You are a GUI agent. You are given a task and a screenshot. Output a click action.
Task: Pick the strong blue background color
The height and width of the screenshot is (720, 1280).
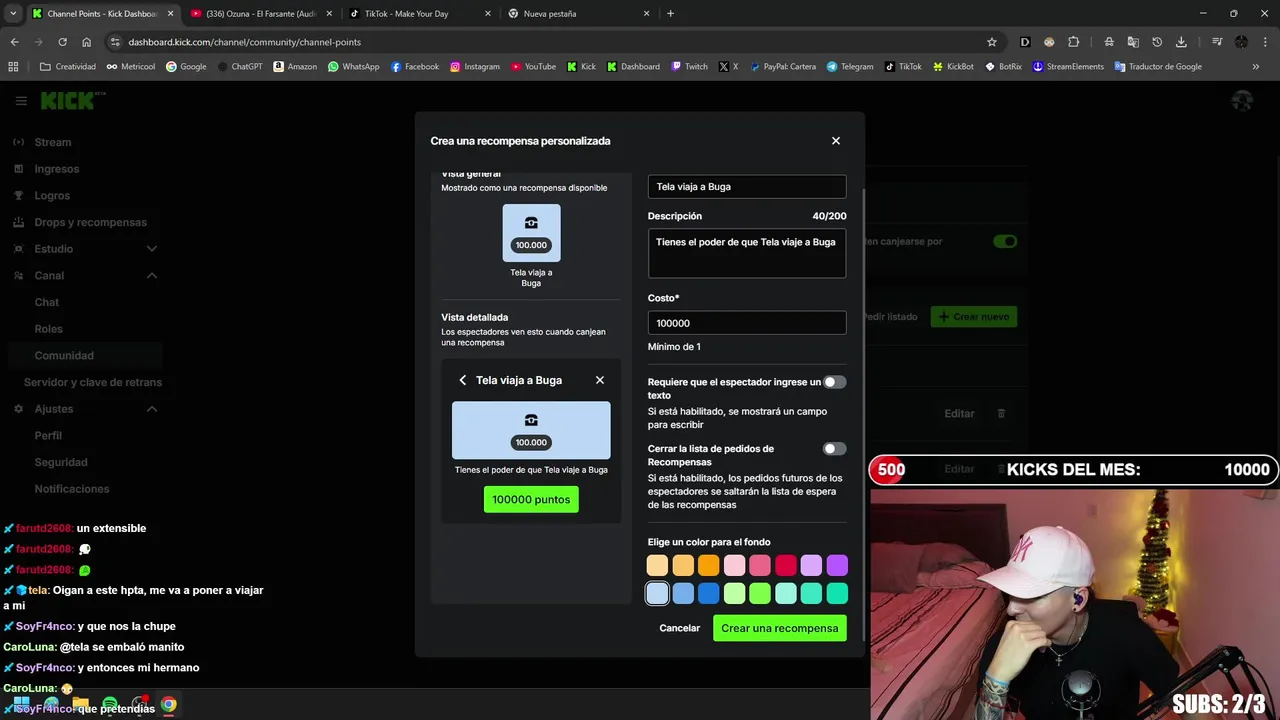(x=708, y=594)
